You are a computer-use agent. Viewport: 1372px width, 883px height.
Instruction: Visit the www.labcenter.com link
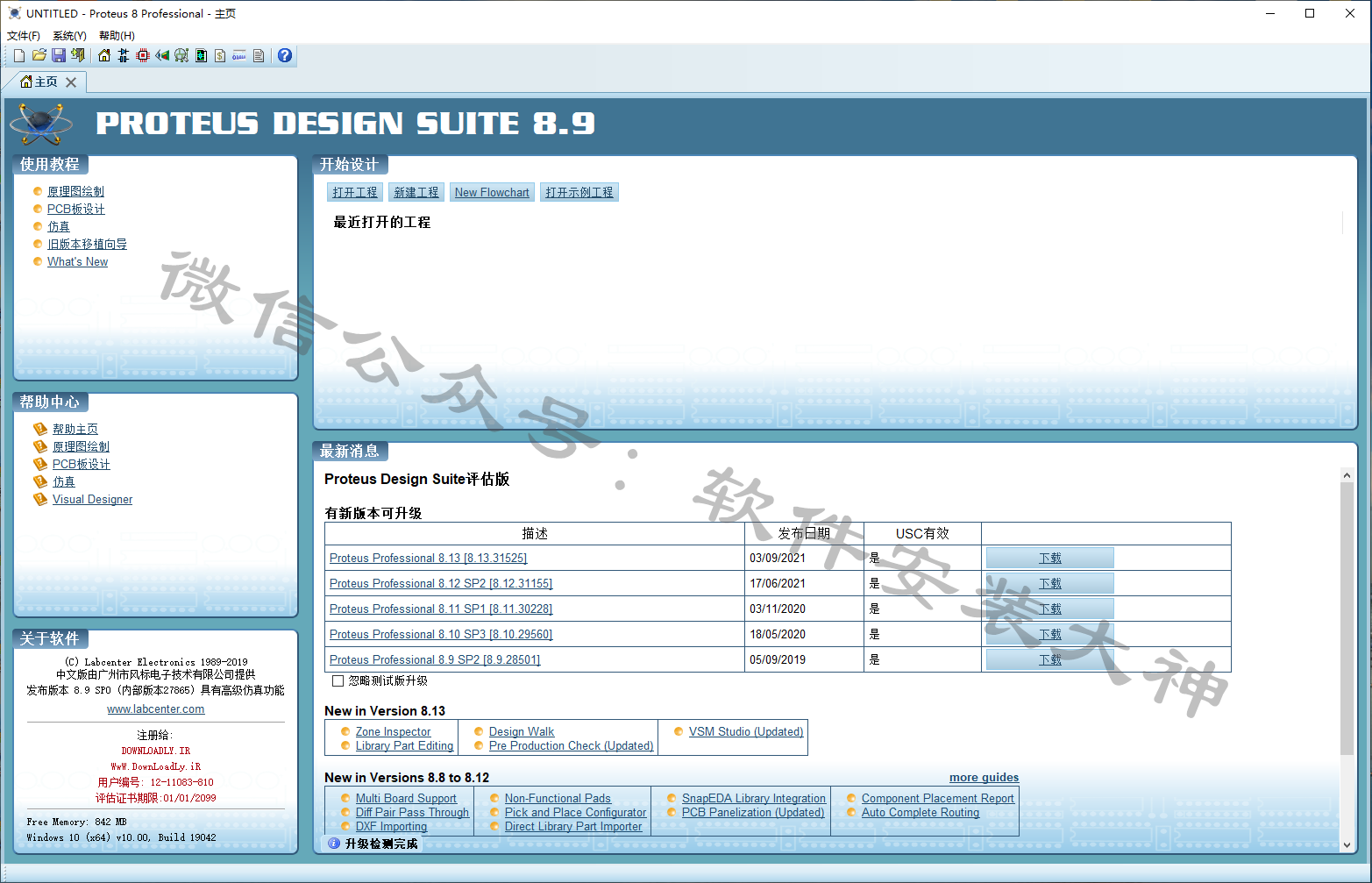(156, 709)
